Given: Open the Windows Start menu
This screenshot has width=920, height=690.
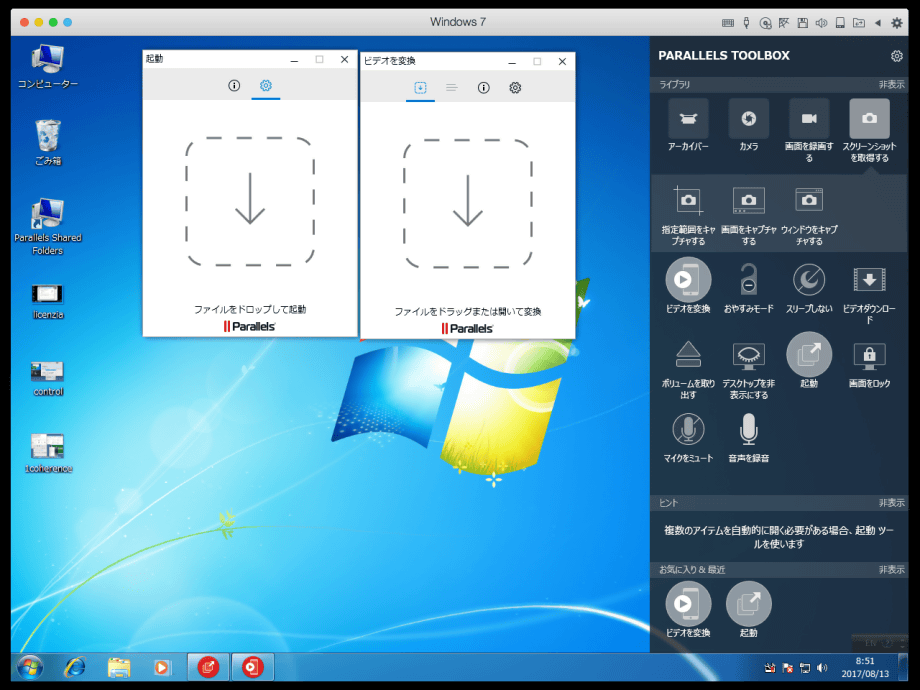Looking at the screenshot, I should 29,667.
